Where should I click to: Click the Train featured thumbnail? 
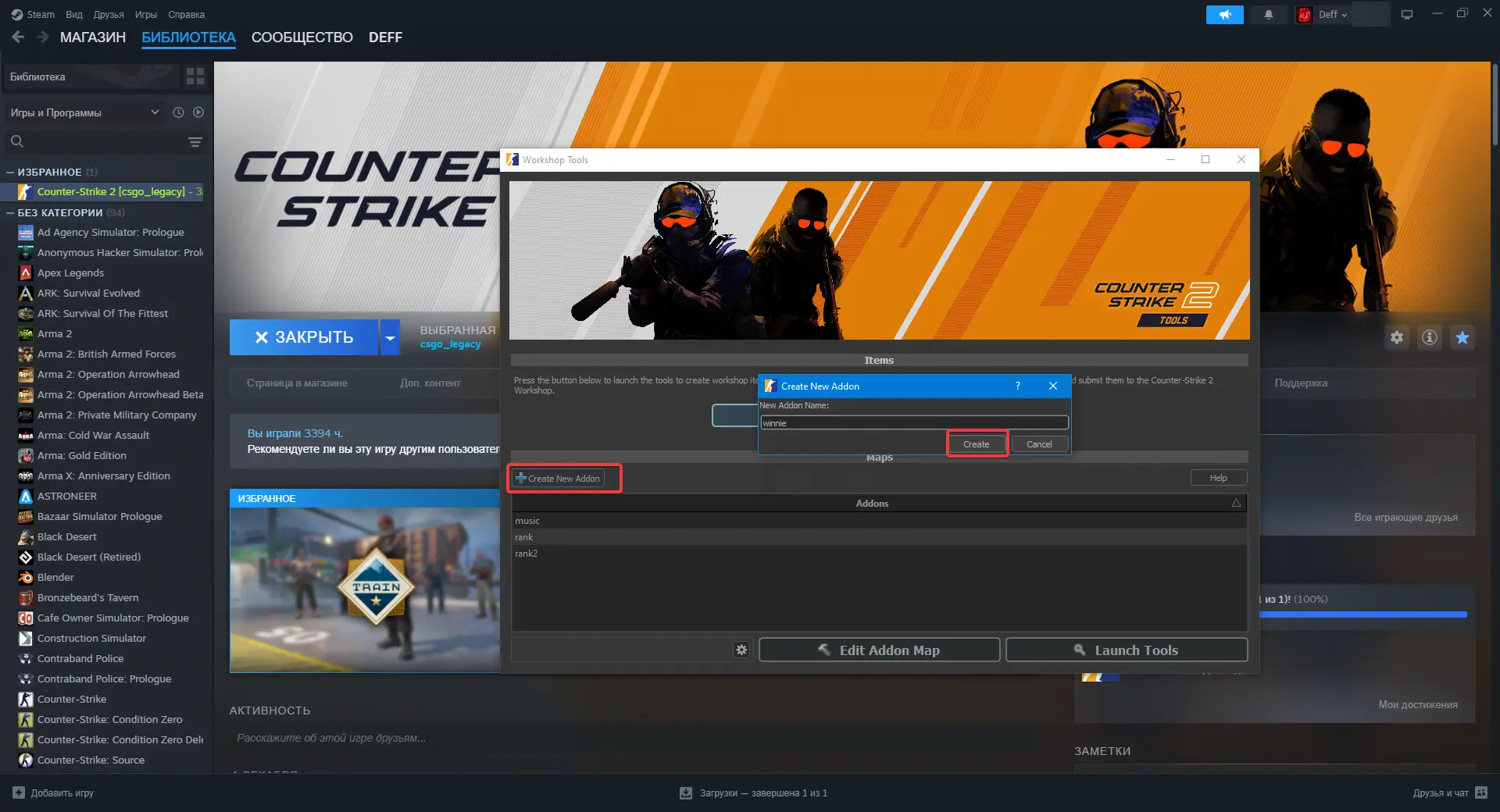click(x=365, y=589)
